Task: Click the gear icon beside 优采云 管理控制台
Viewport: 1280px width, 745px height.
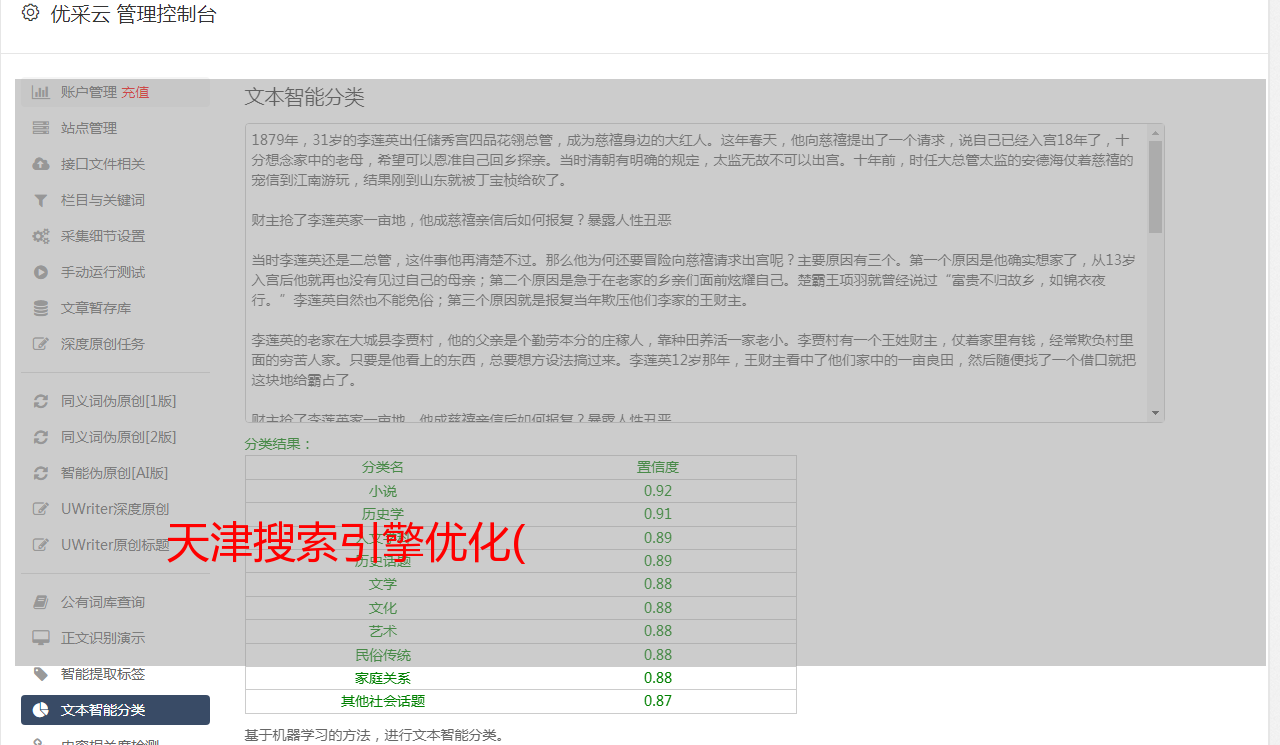Action: click(x=30, y=13)
